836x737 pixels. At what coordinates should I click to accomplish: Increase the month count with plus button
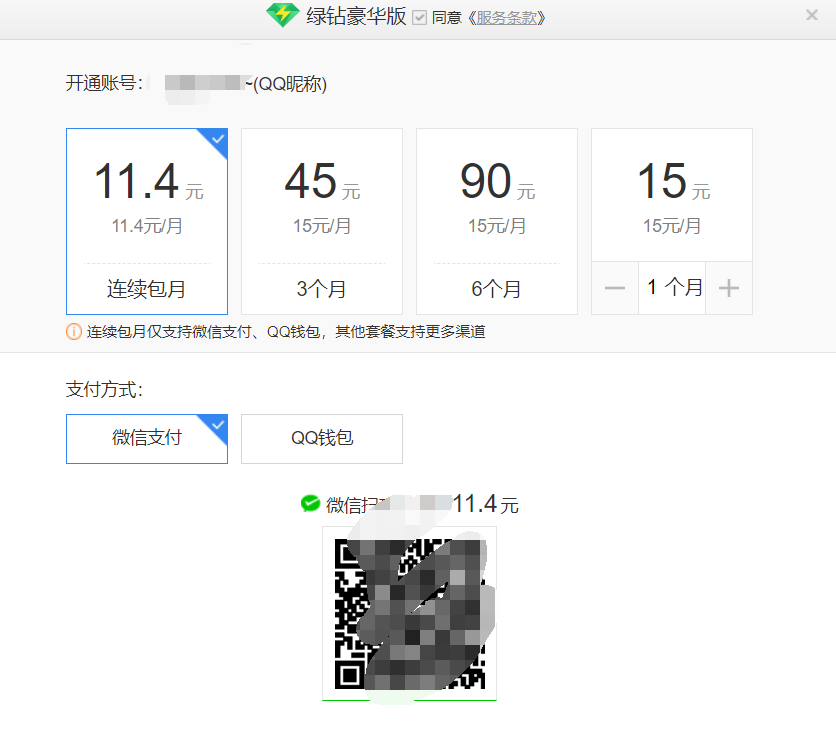[x=729, y=288]
